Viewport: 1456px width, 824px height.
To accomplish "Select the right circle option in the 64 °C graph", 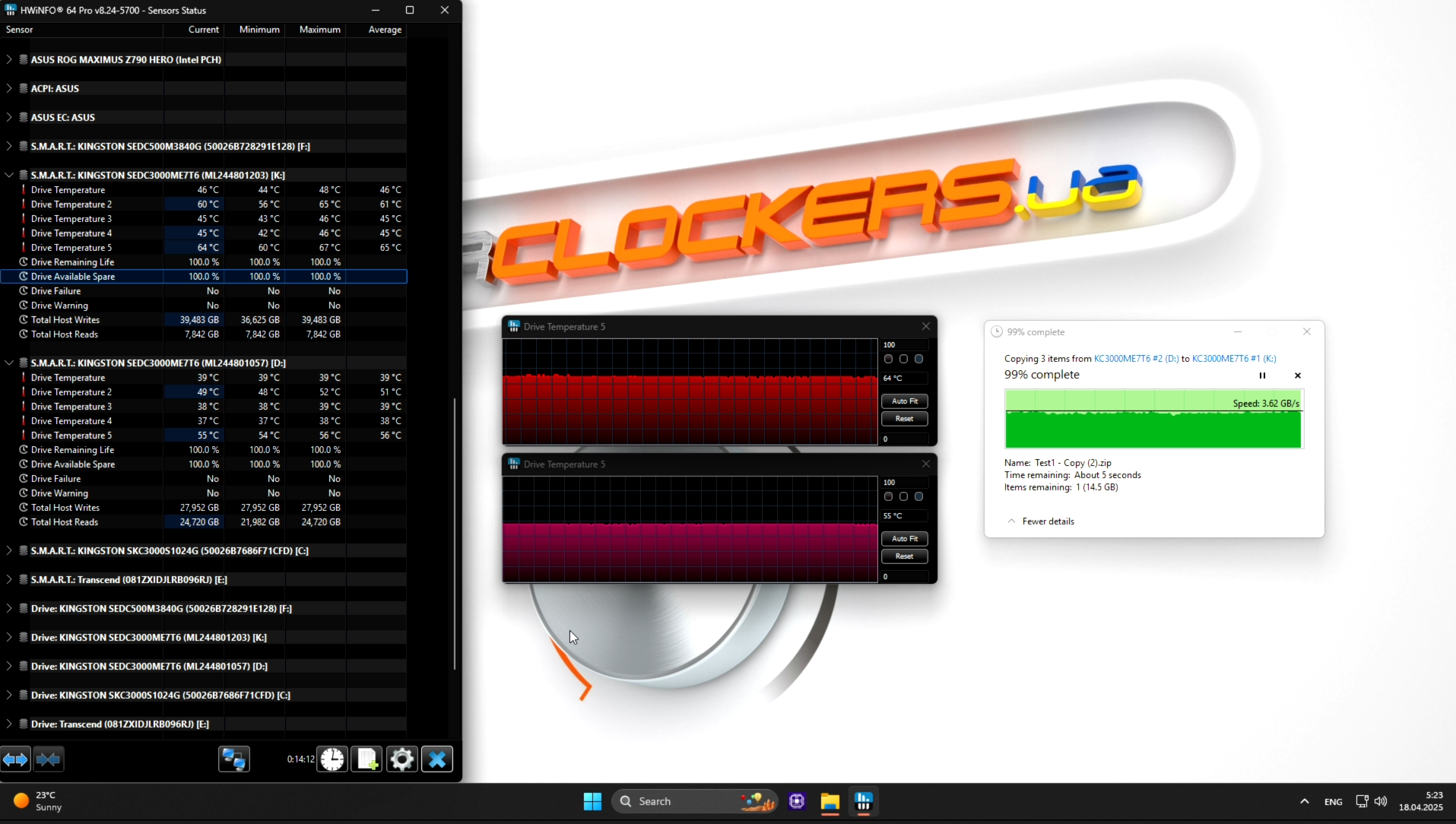I will [918, 359].
